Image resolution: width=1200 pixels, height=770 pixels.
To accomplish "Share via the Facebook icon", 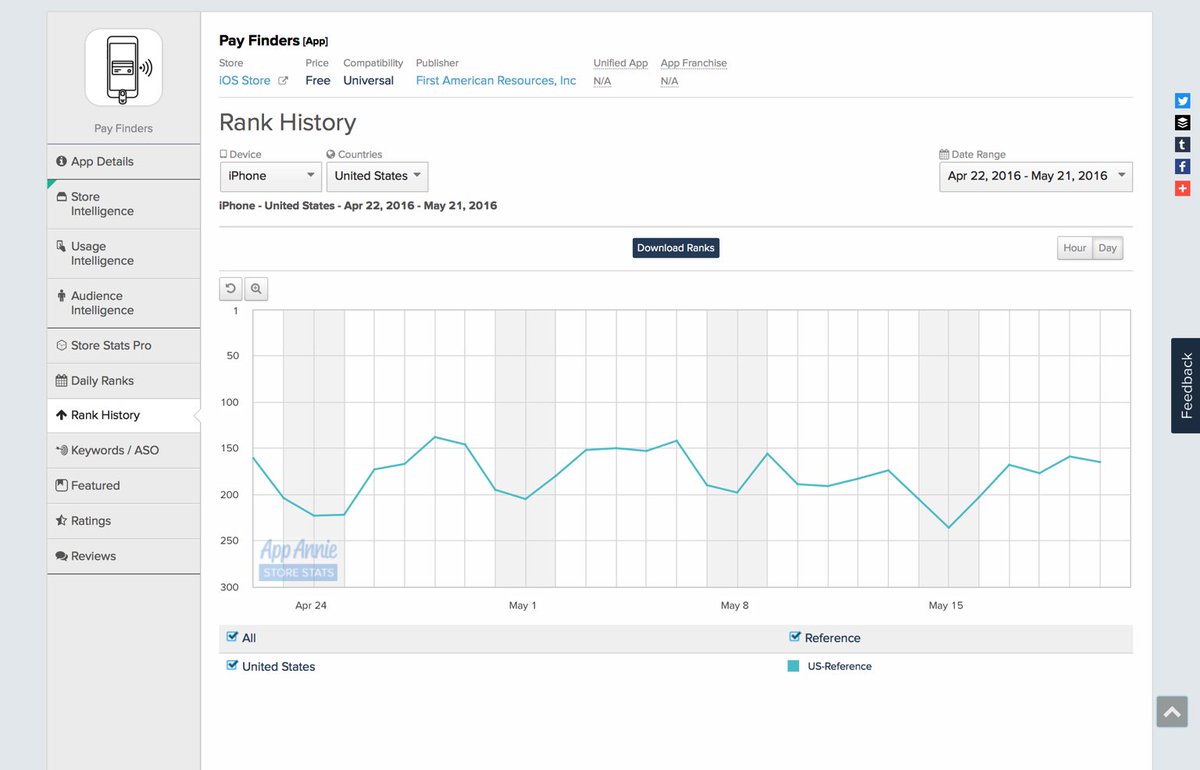I will (1182, 166).
